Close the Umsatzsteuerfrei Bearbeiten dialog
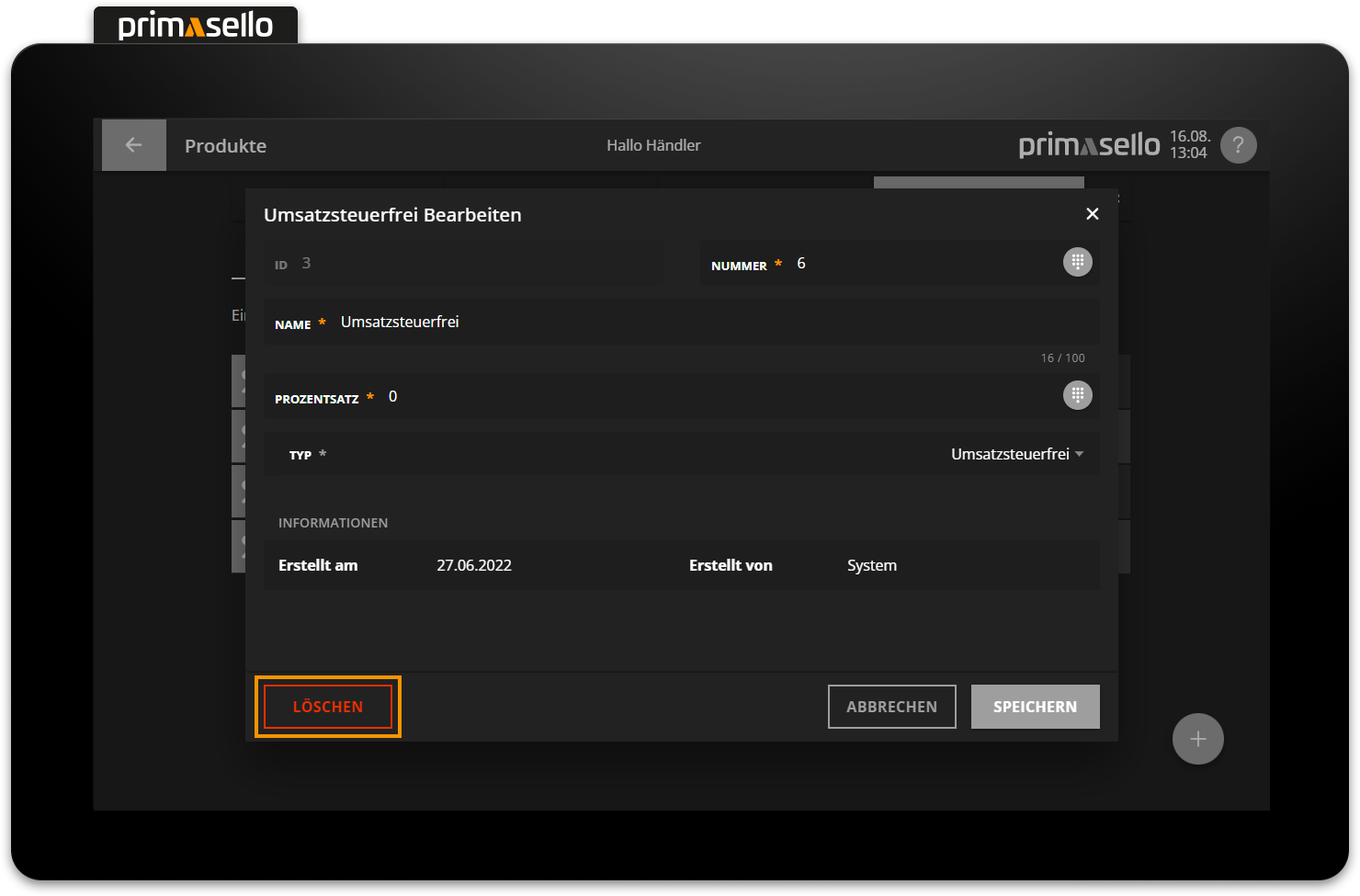 (1092, 214)
